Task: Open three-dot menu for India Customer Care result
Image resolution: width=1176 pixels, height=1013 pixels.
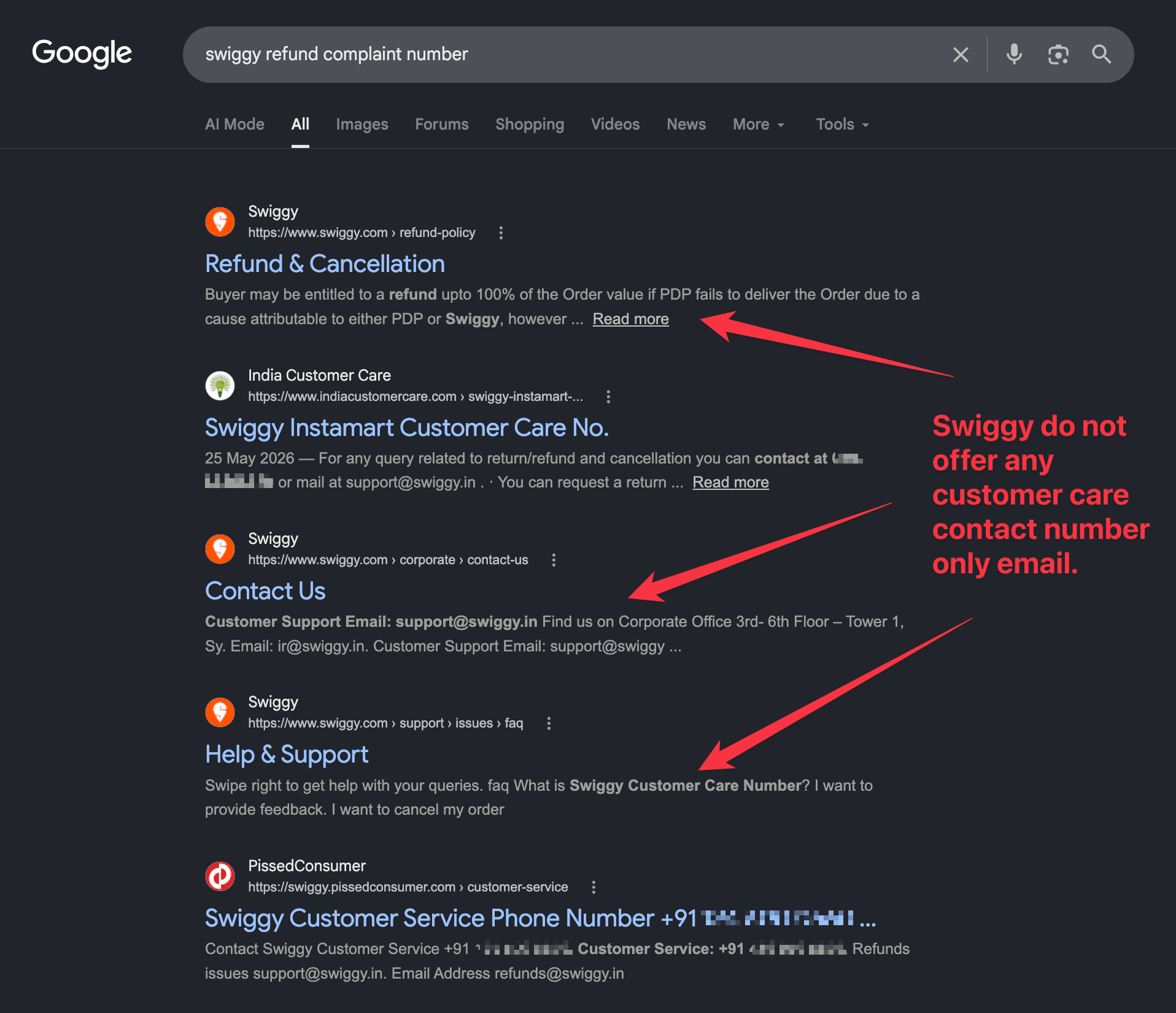Action: [608, 397]
